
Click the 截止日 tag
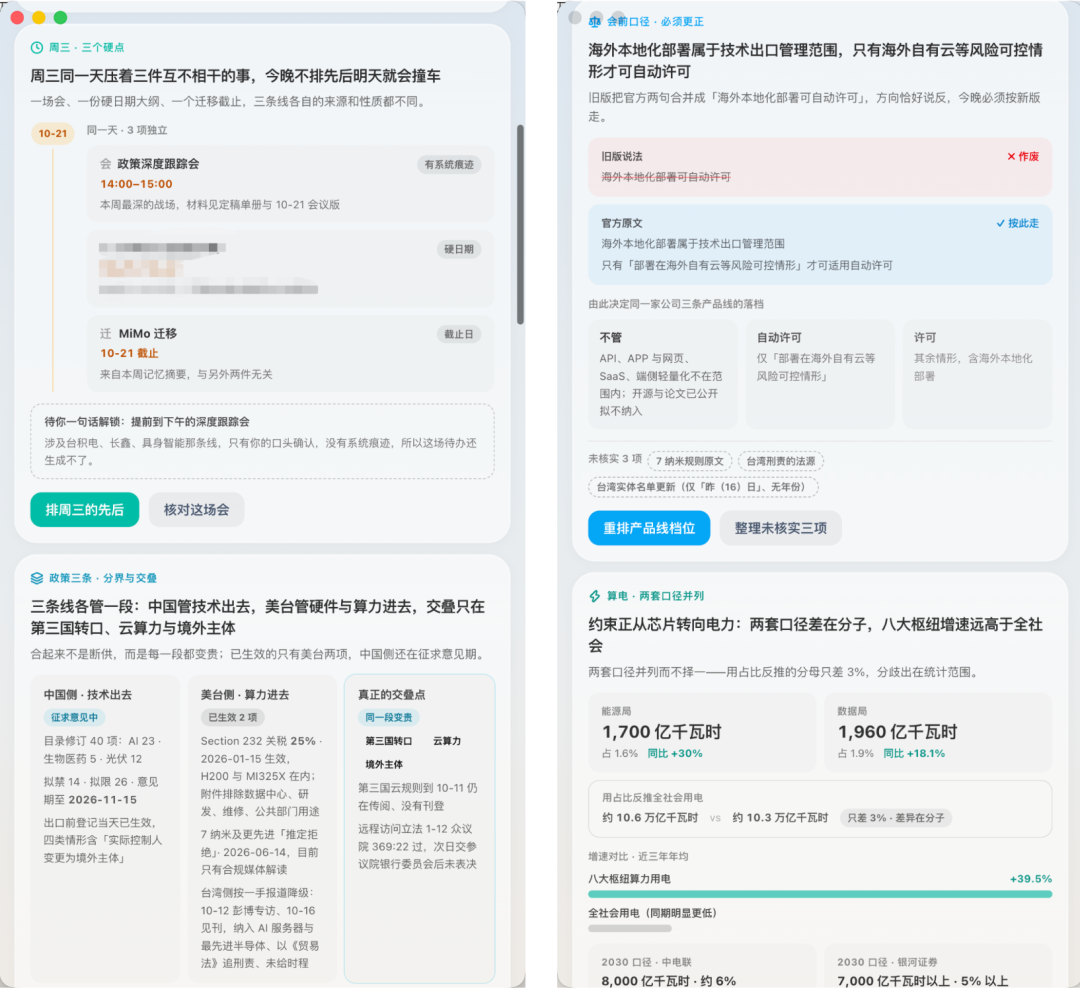point(459,335)
